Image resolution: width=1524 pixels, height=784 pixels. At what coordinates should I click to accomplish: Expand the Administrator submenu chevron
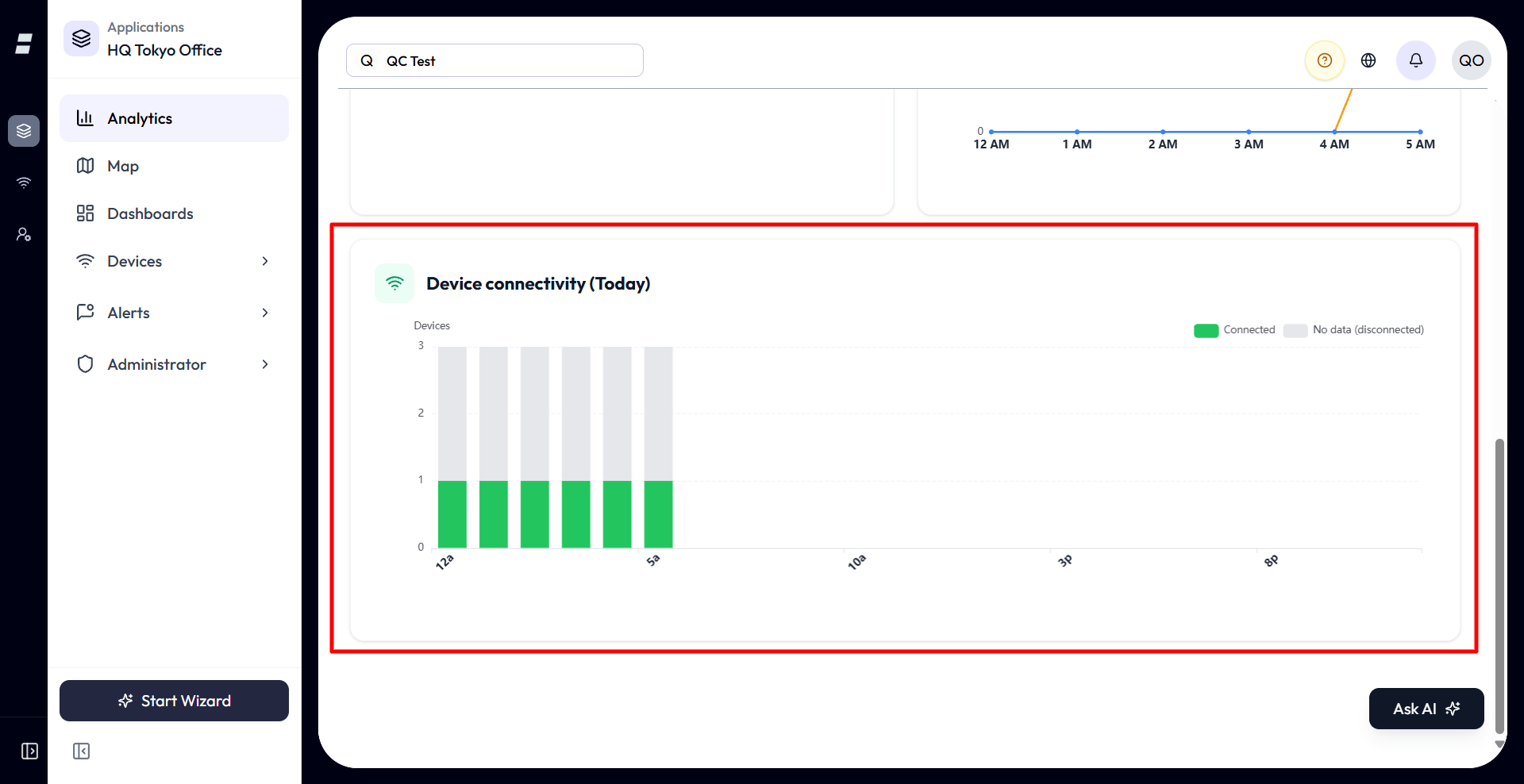point(265,364)
